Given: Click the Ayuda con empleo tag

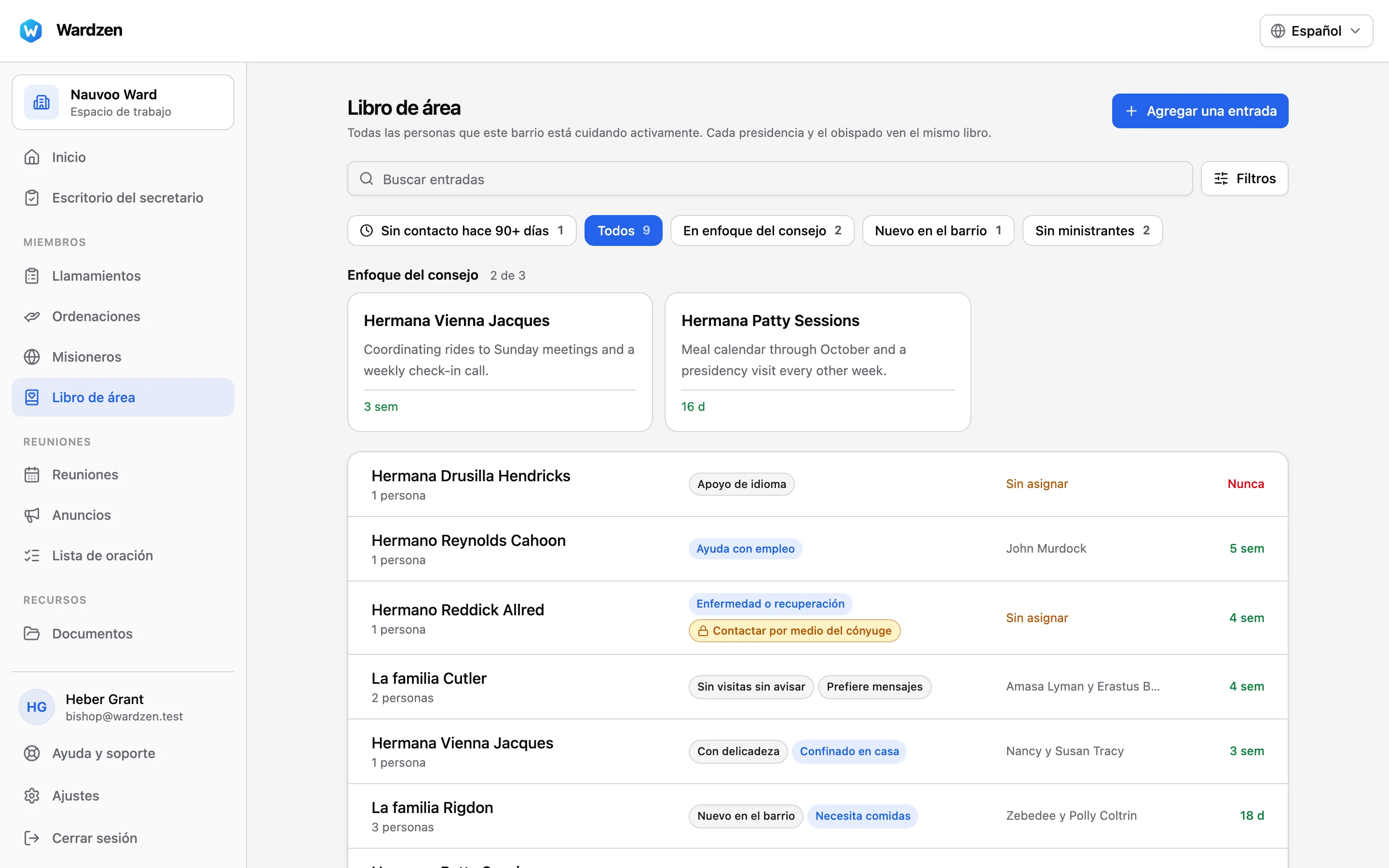Looking at the screenshot, I should (745, 548).
